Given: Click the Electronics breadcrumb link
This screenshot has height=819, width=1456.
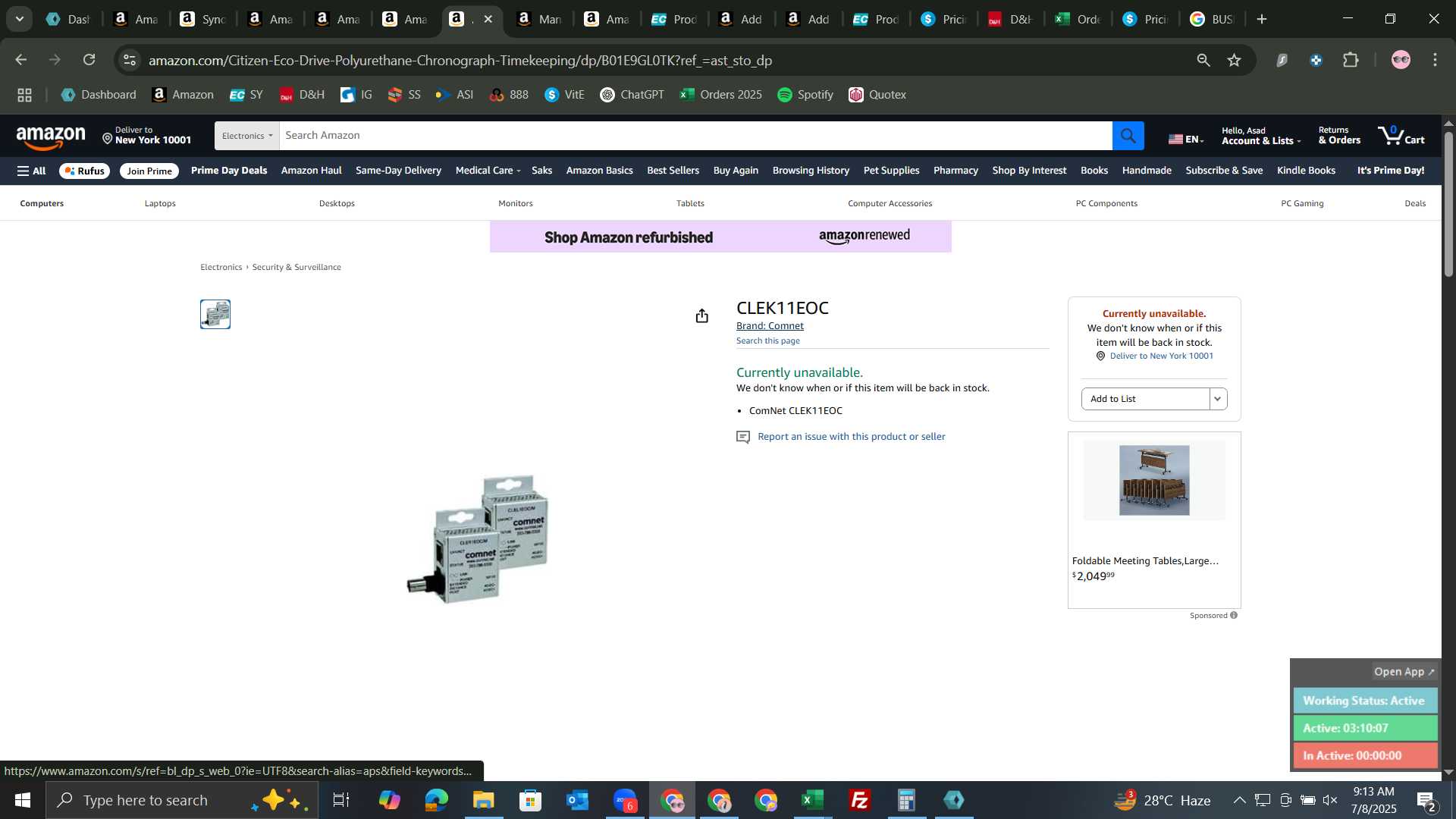Looking at the screenshot, I should pyautogui.click(x=221, y=267).
